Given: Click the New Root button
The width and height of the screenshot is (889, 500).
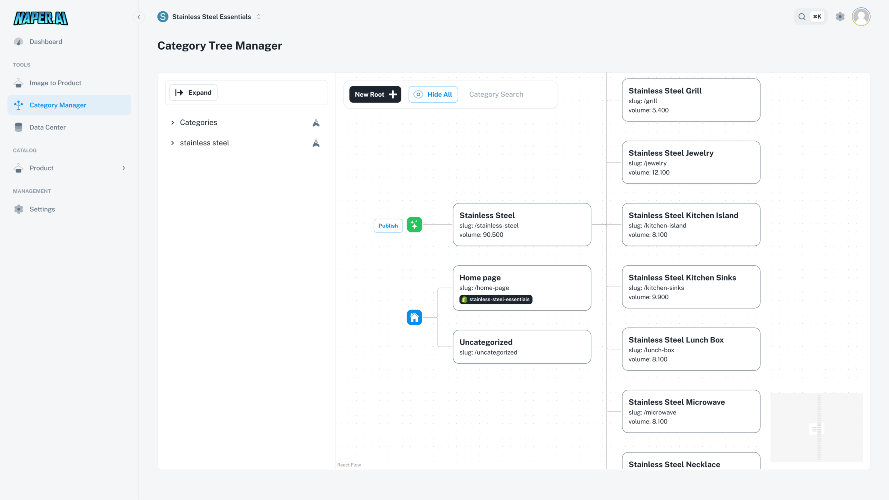Looking at the screenshot, I should (x=375, y=94).
